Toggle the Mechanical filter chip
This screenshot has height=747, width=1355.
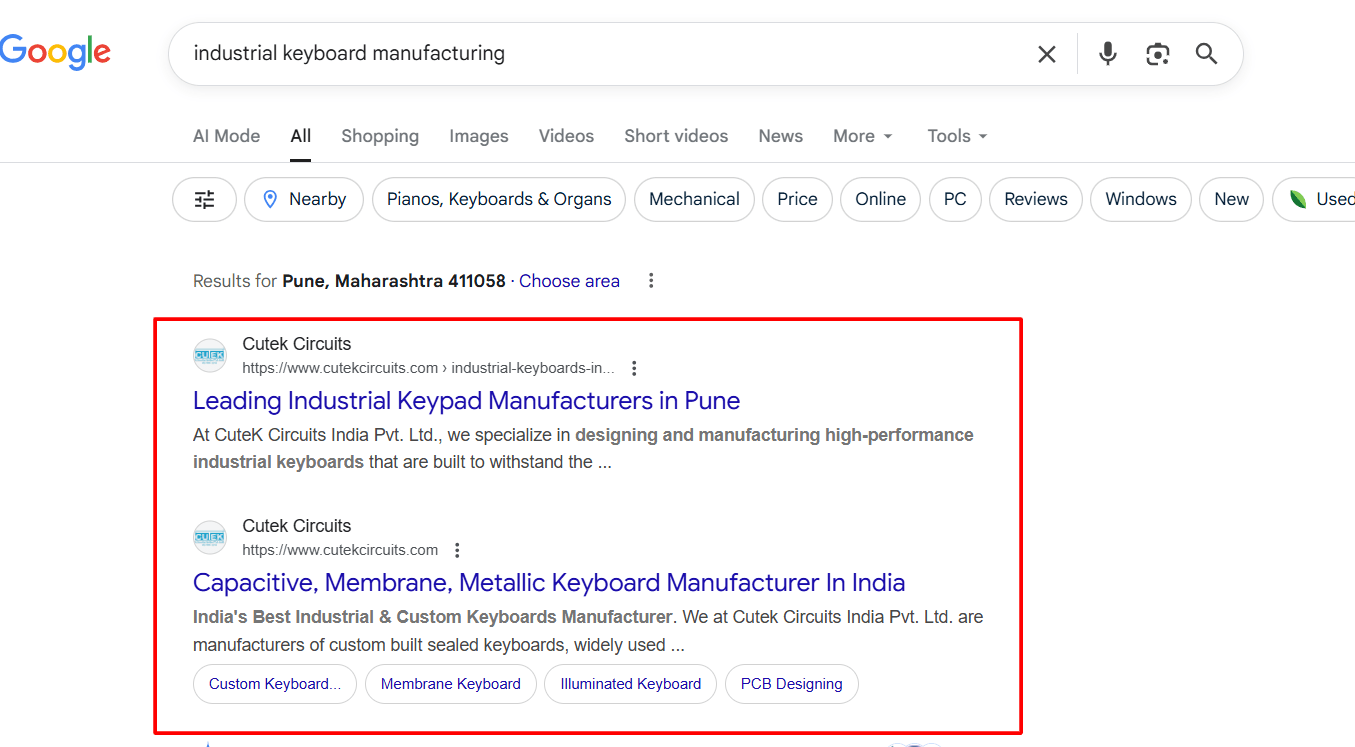(694, 199)
